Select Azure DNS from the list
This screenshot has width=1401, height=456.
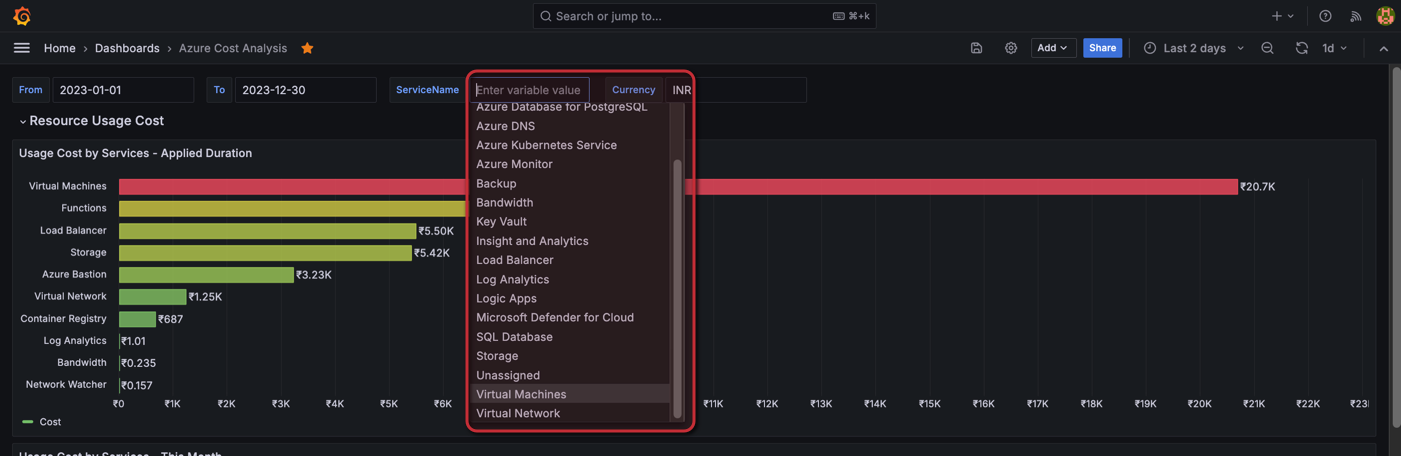[x=570, y=126]
